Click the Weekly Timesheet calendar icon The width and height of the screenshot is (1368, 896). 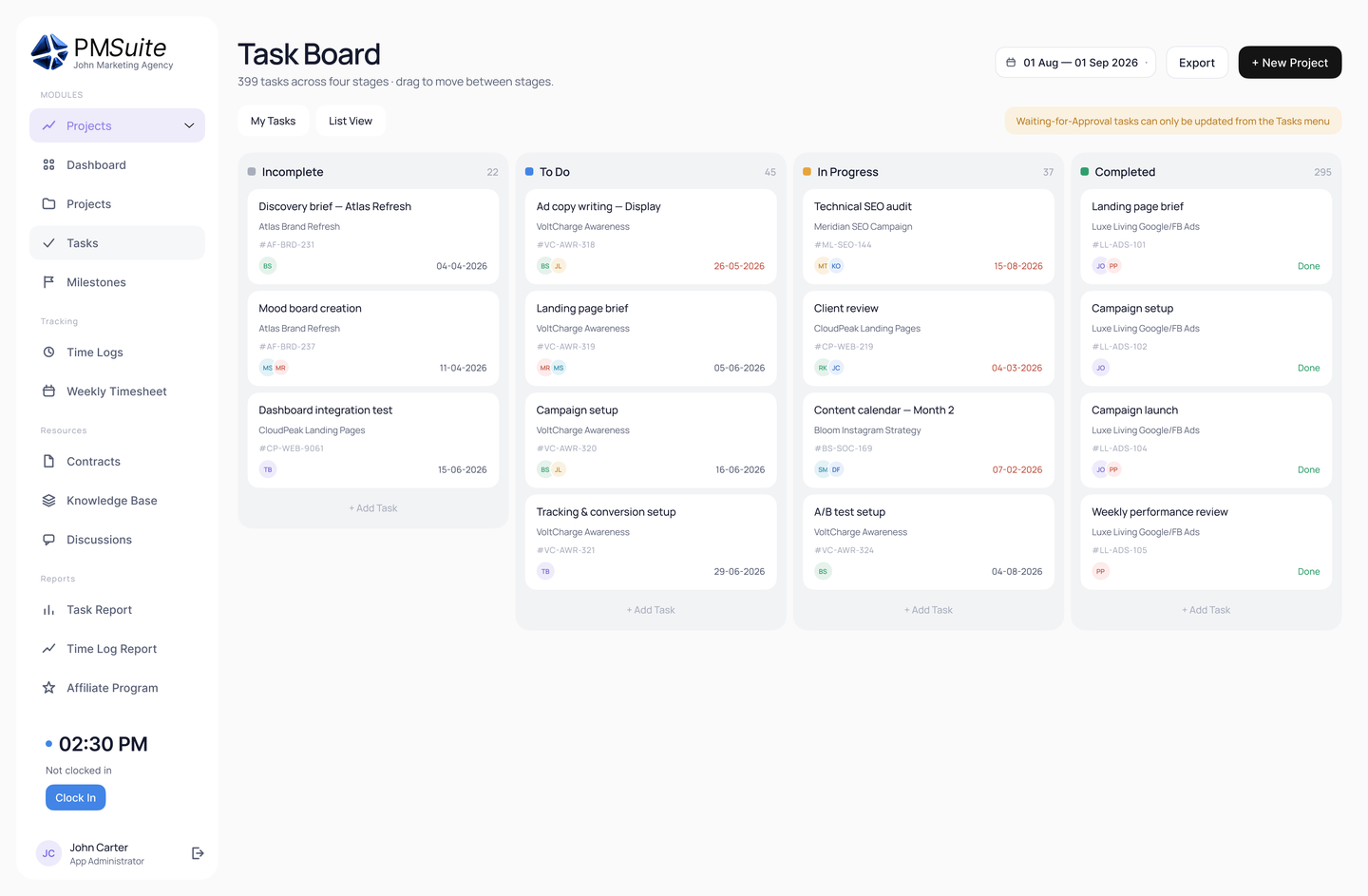pos(48,391)
